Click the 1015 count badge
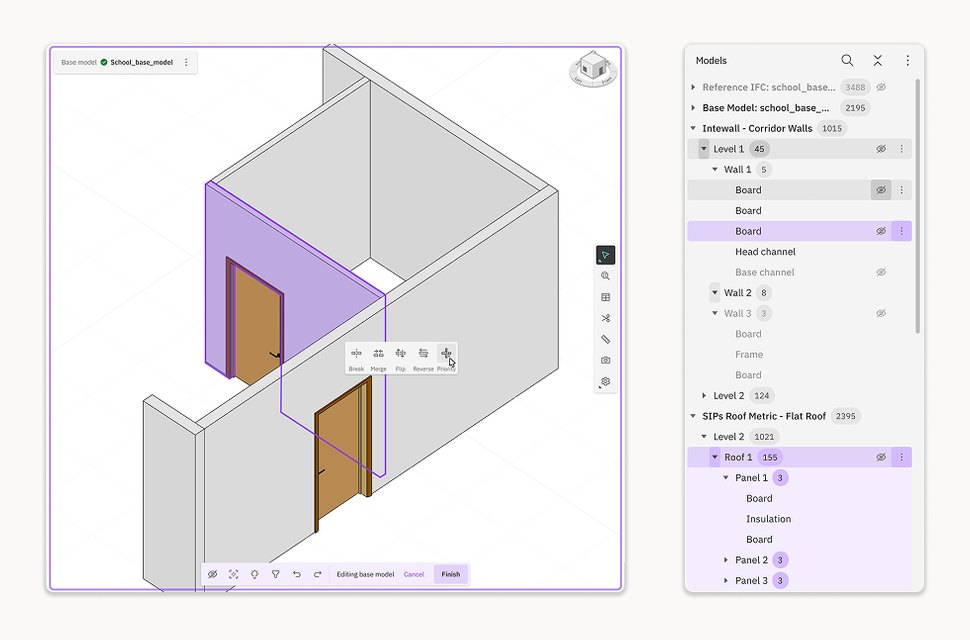Image resolution: width=970 pixels, height=640 pixels. [831, 129]
